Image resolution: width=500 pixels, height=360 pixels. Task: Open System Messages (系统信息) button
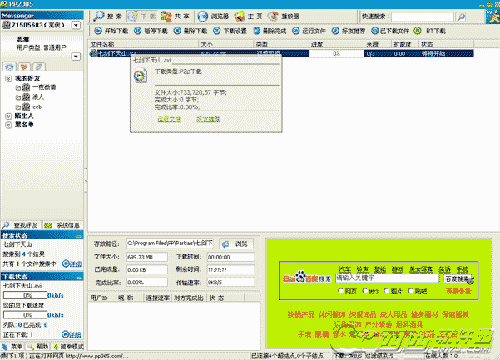(62, 225)
